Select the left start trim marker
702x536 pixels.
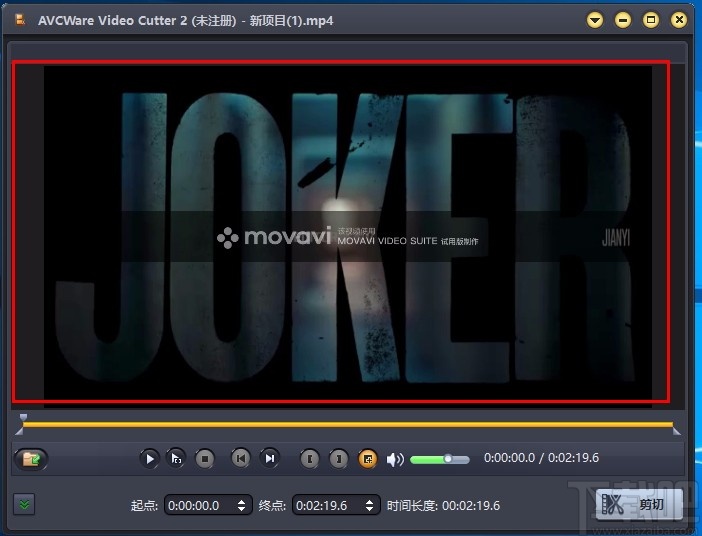tap(19, 431)
